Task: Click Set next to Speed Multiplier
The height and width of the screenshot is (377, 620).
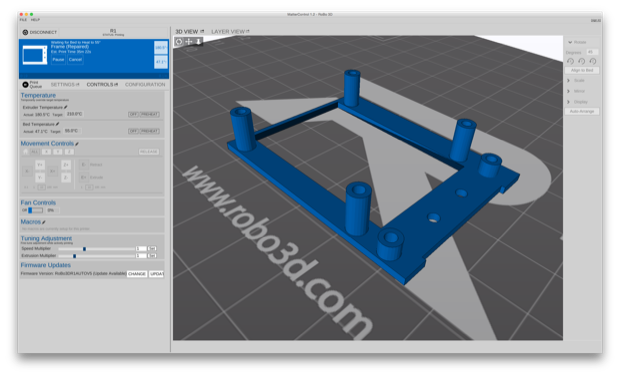Action: tap(152, 248)
